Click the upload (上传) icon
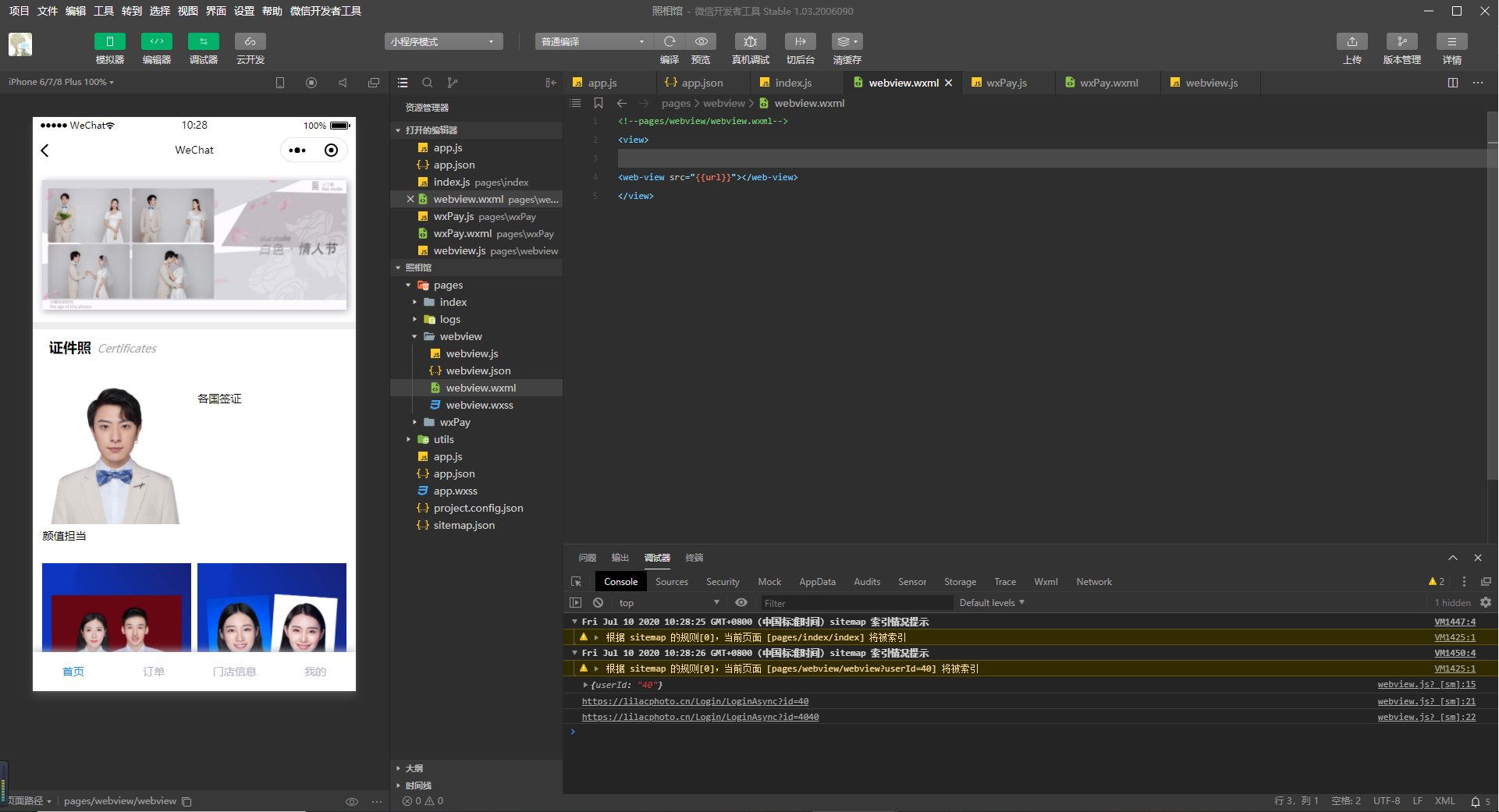Viewport: 1499px width, 812px height. (1352, 41)
